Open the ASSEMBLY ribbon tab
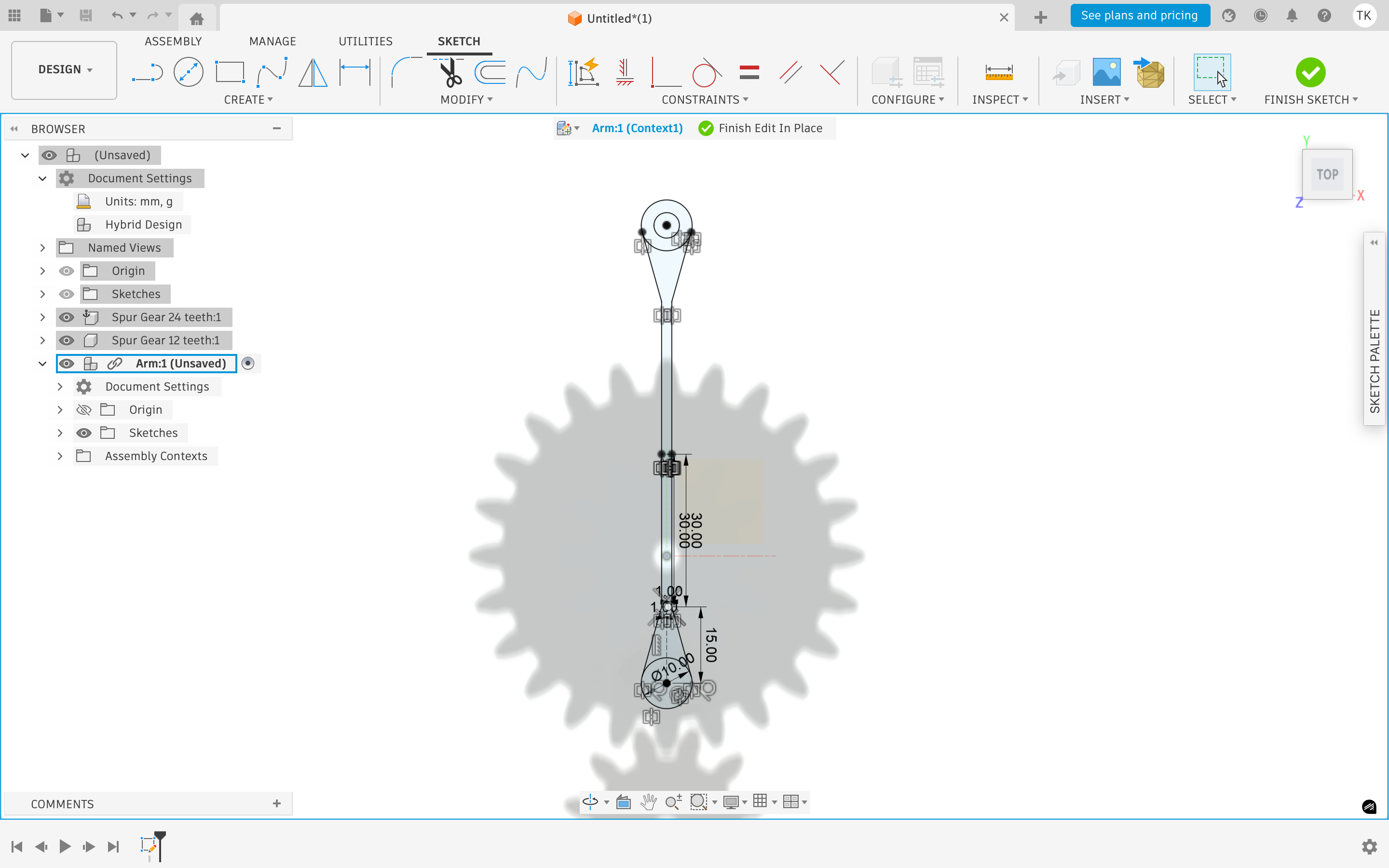The height and width of the screenshot is (868, 1389). pos(173,41)
